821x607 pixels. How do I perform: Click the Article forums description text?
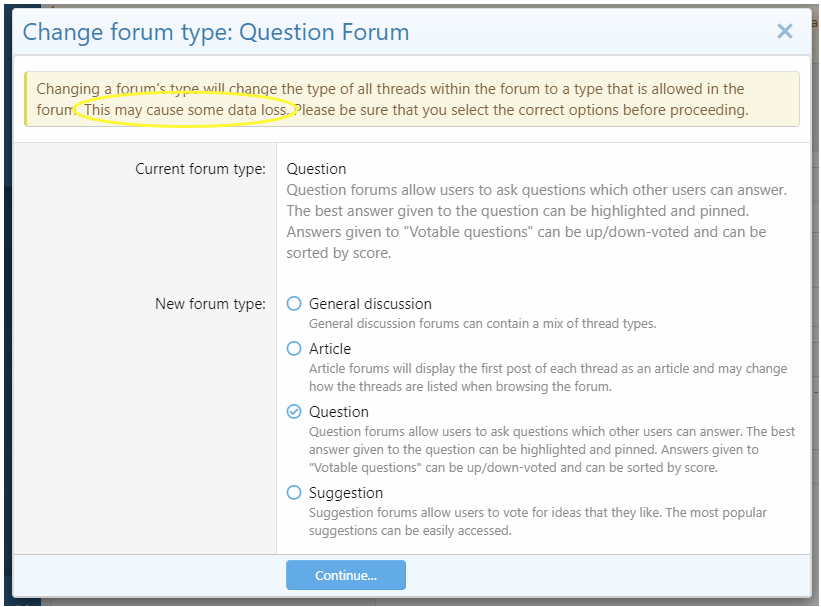547,378
